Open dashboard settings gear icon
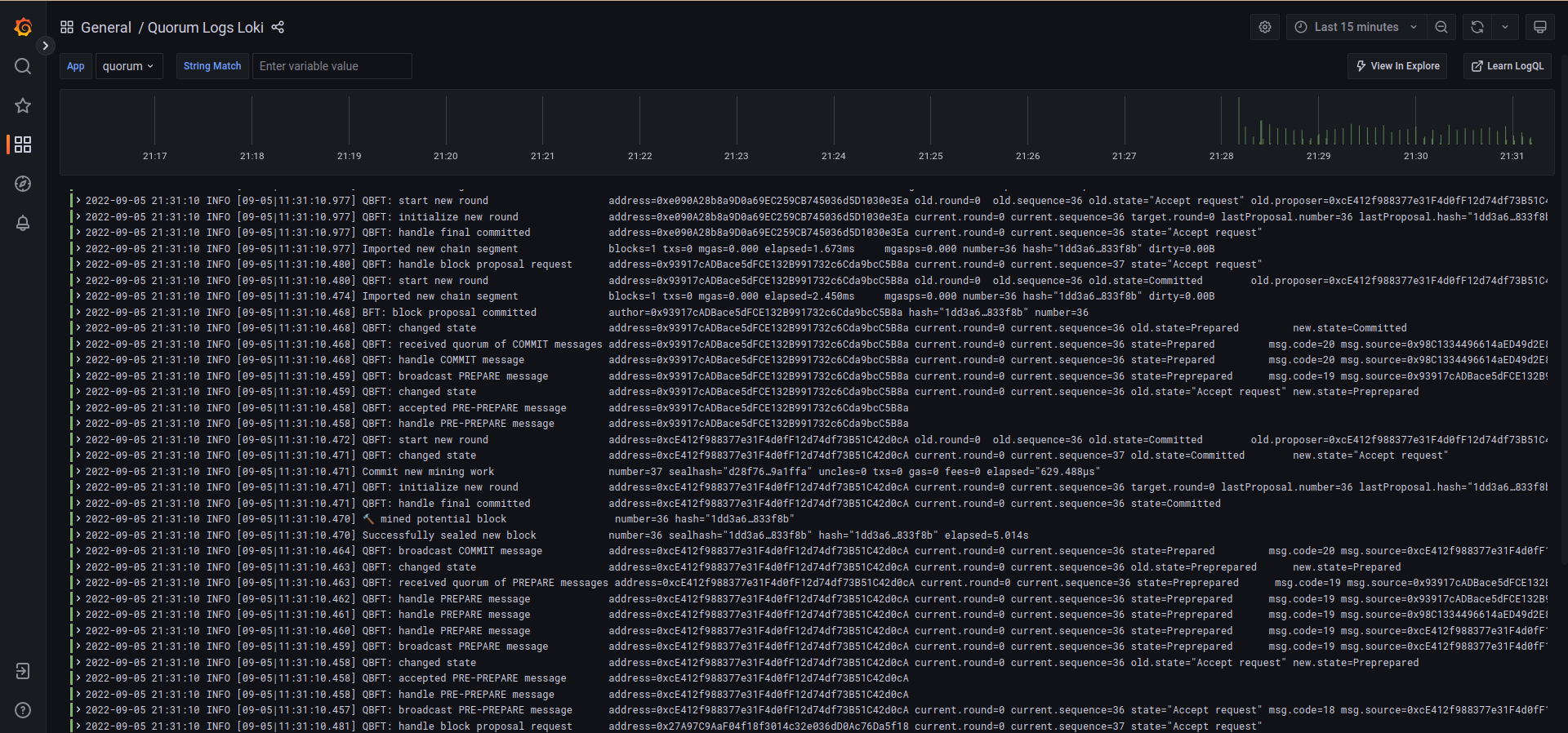The height and width of the screenshot is (733, 1568). coord(1264,27)
